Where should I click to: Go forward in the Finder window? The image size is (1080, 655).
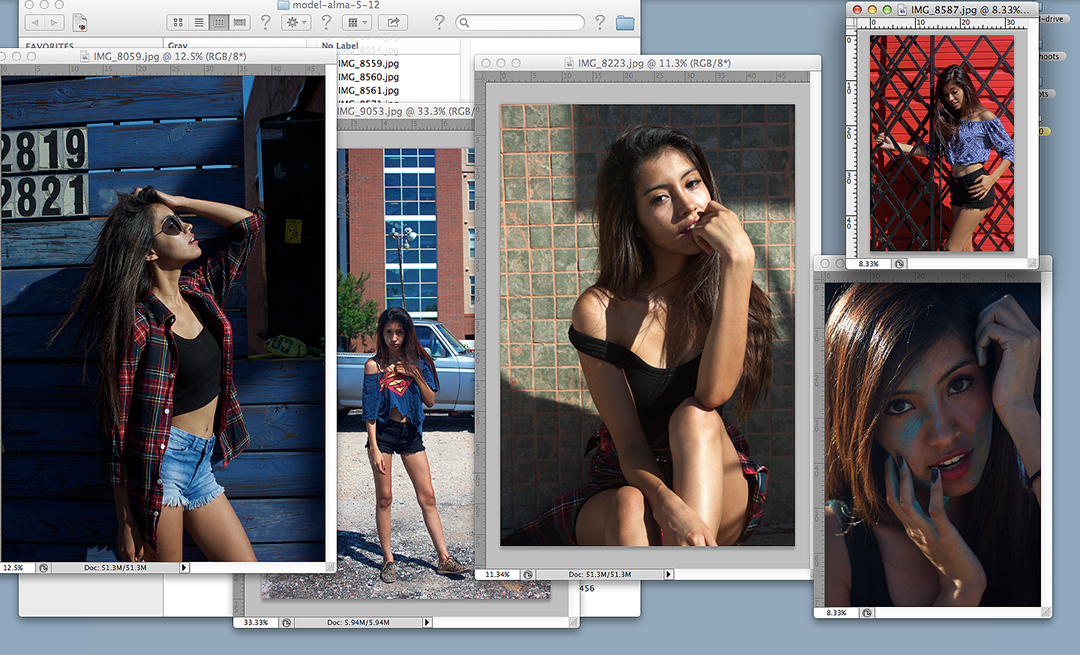click(x=54, y=23)
